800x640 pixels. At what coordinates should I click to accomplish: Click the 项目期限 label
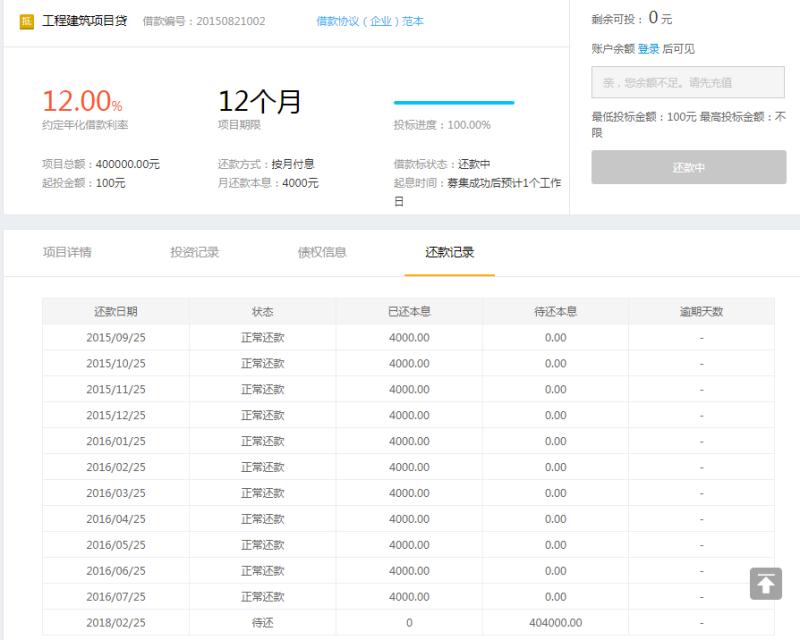click(x=239, y=125)
